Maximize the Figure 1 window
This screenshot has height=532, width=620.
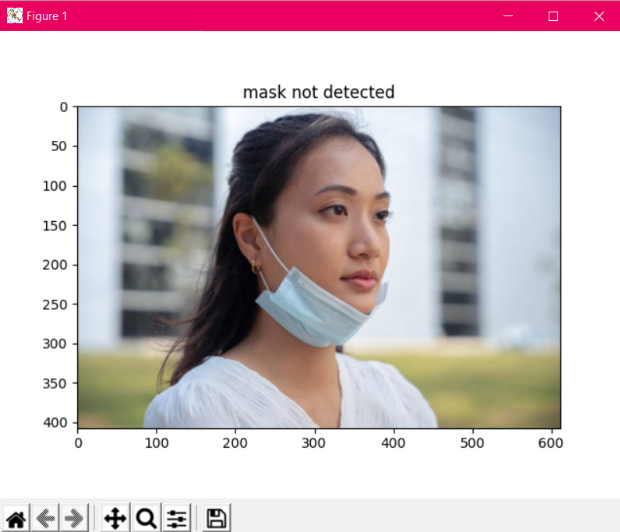point(553,16)
